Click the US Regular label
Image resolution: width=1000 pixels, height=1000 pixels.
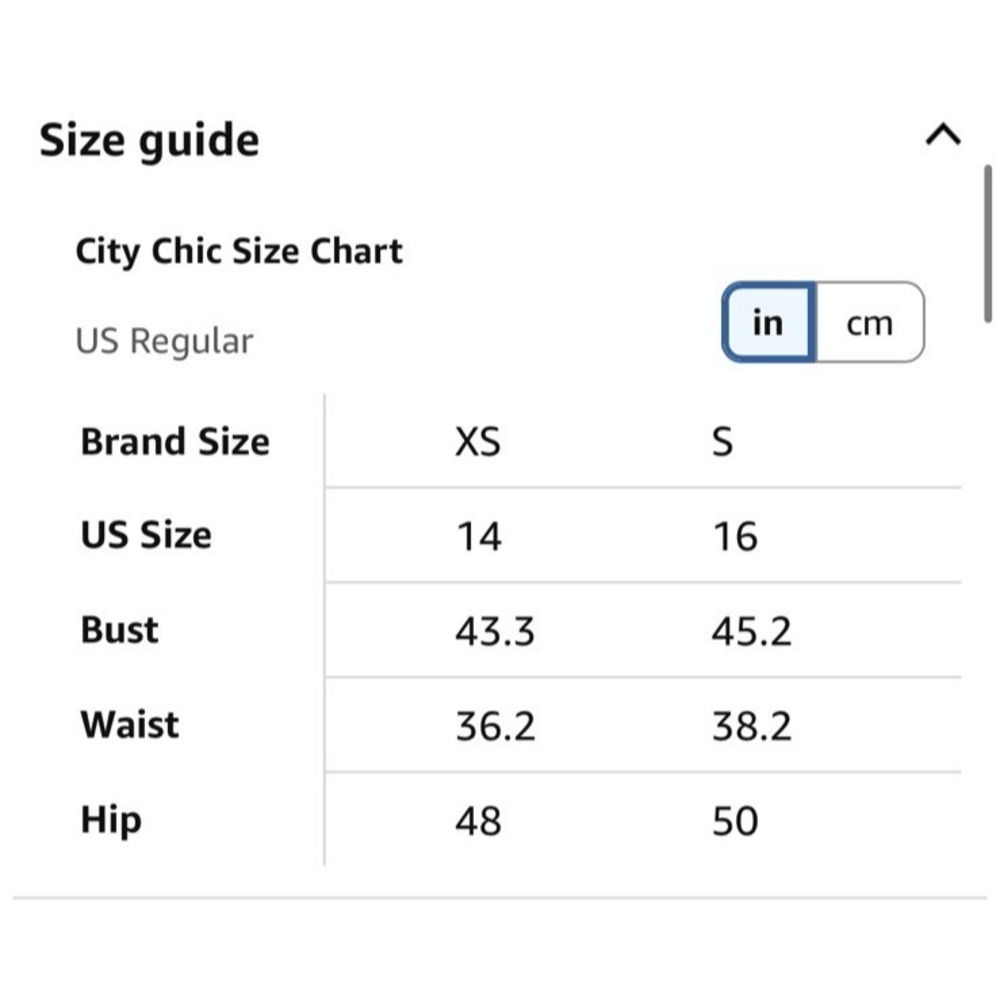pyautogui.click(x=165, y=341)
